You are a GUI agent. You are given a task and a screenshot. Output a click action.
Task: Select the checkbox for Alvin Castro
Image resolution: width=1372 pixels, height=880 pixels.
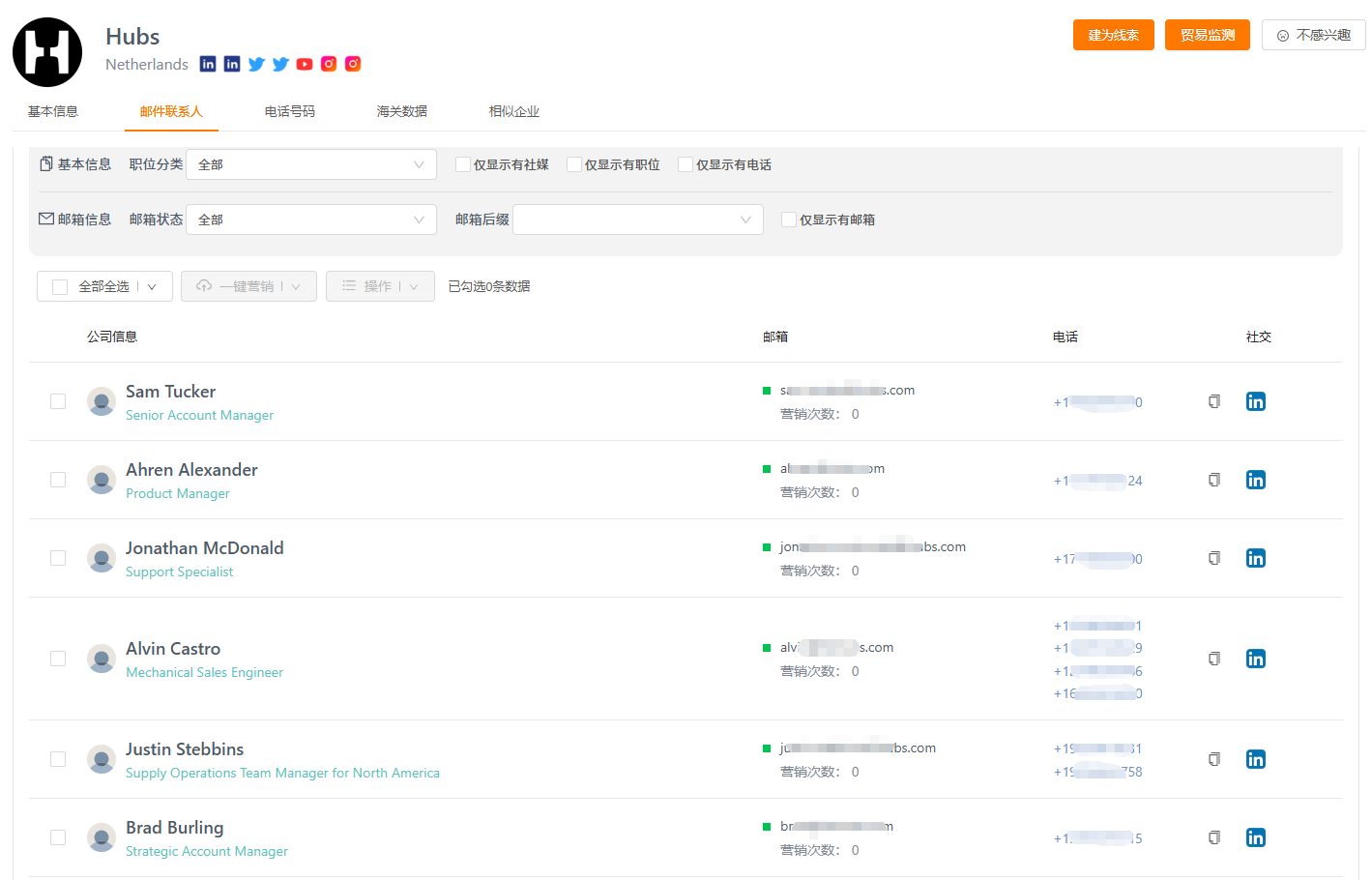pos(58,659)
